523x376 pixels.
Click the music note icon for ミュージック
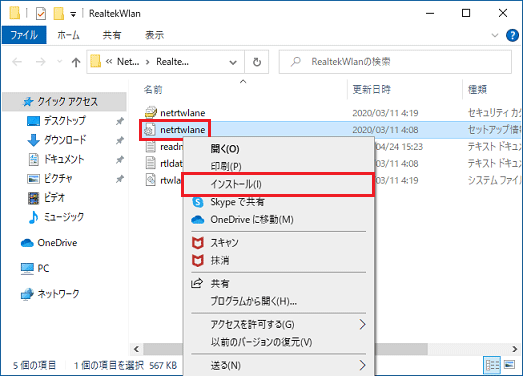click(x=33, y=217)
